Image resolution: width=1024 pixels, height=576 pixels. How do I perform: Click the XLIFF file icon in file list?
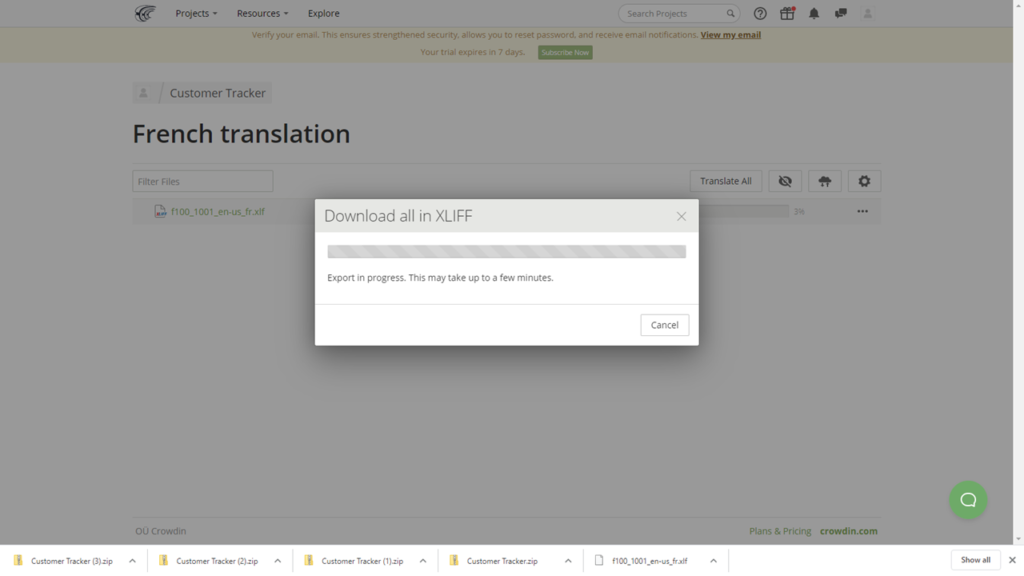(x=160, y=211)
